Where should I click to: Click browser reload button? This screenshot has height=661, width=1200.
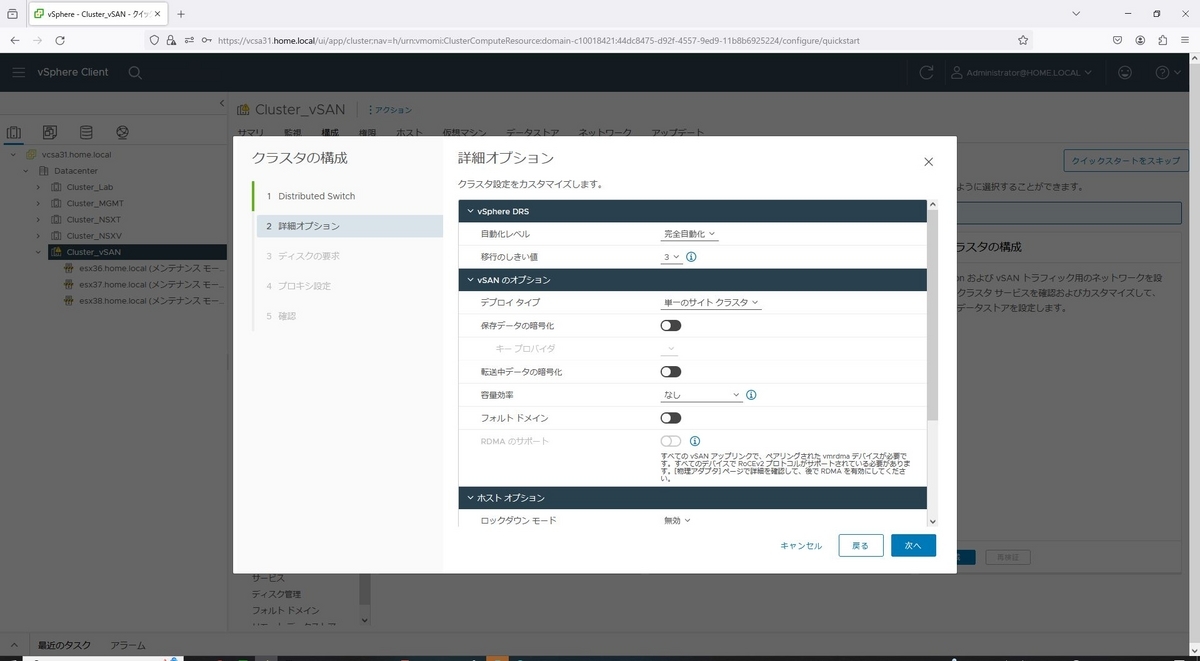tap(60, 40)
